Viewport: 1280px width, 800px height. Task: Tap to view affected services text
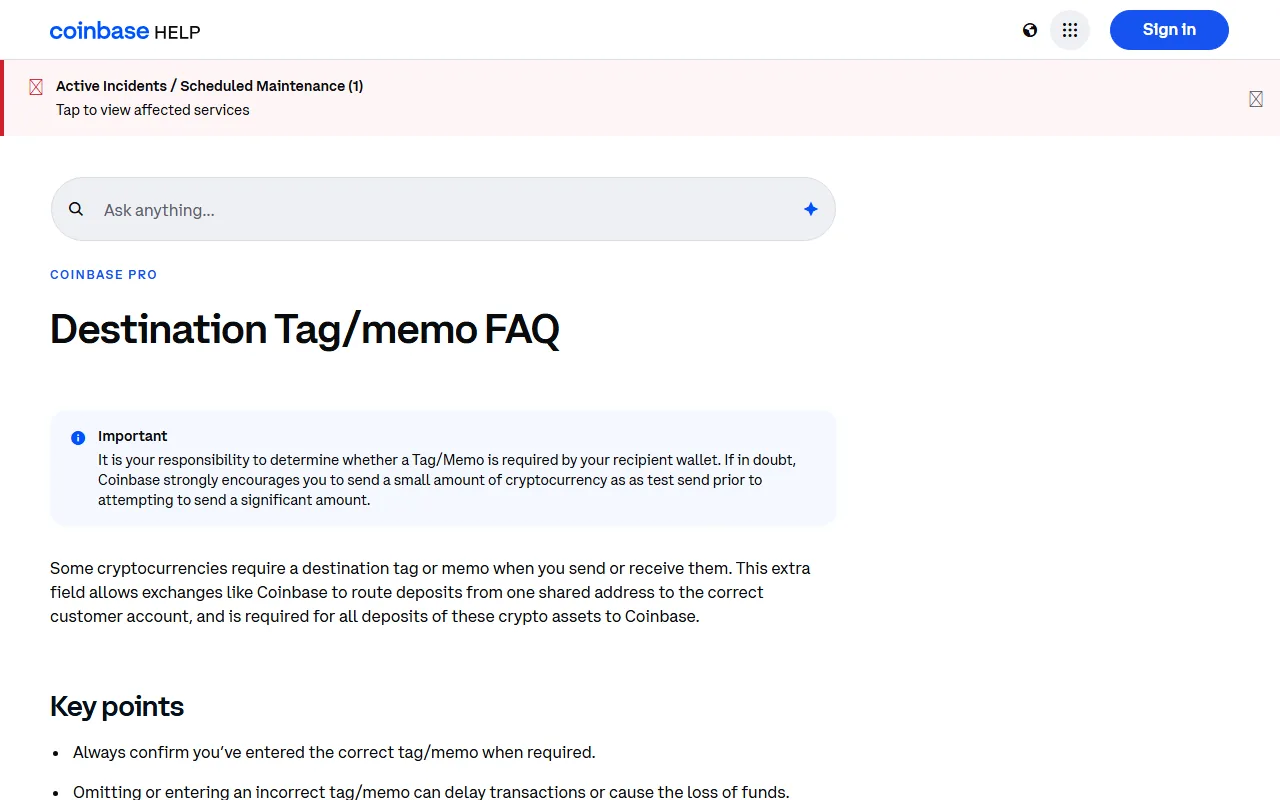tap(153, 110)
